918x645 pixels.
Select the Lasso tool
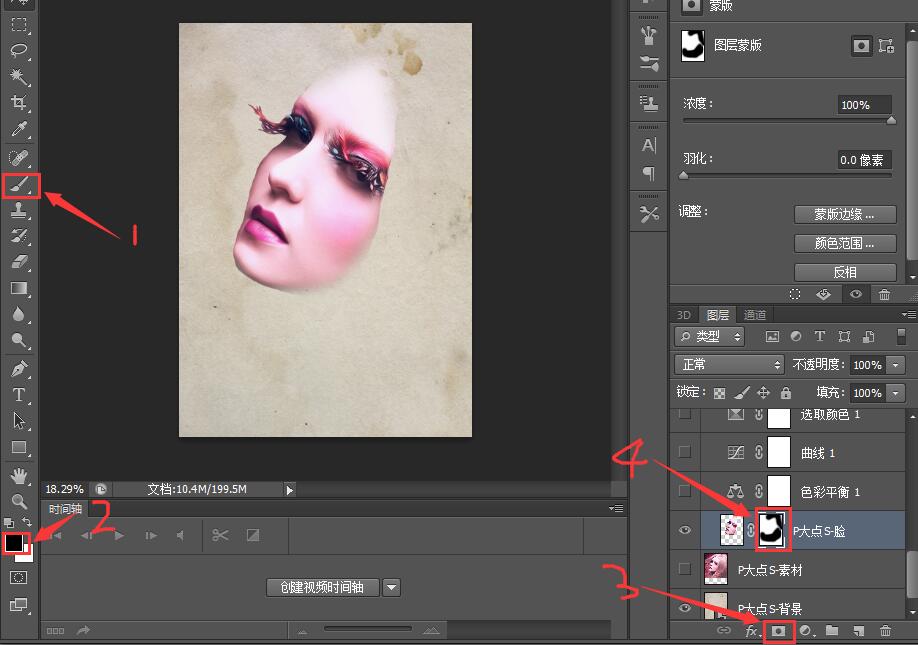(19, 51)
